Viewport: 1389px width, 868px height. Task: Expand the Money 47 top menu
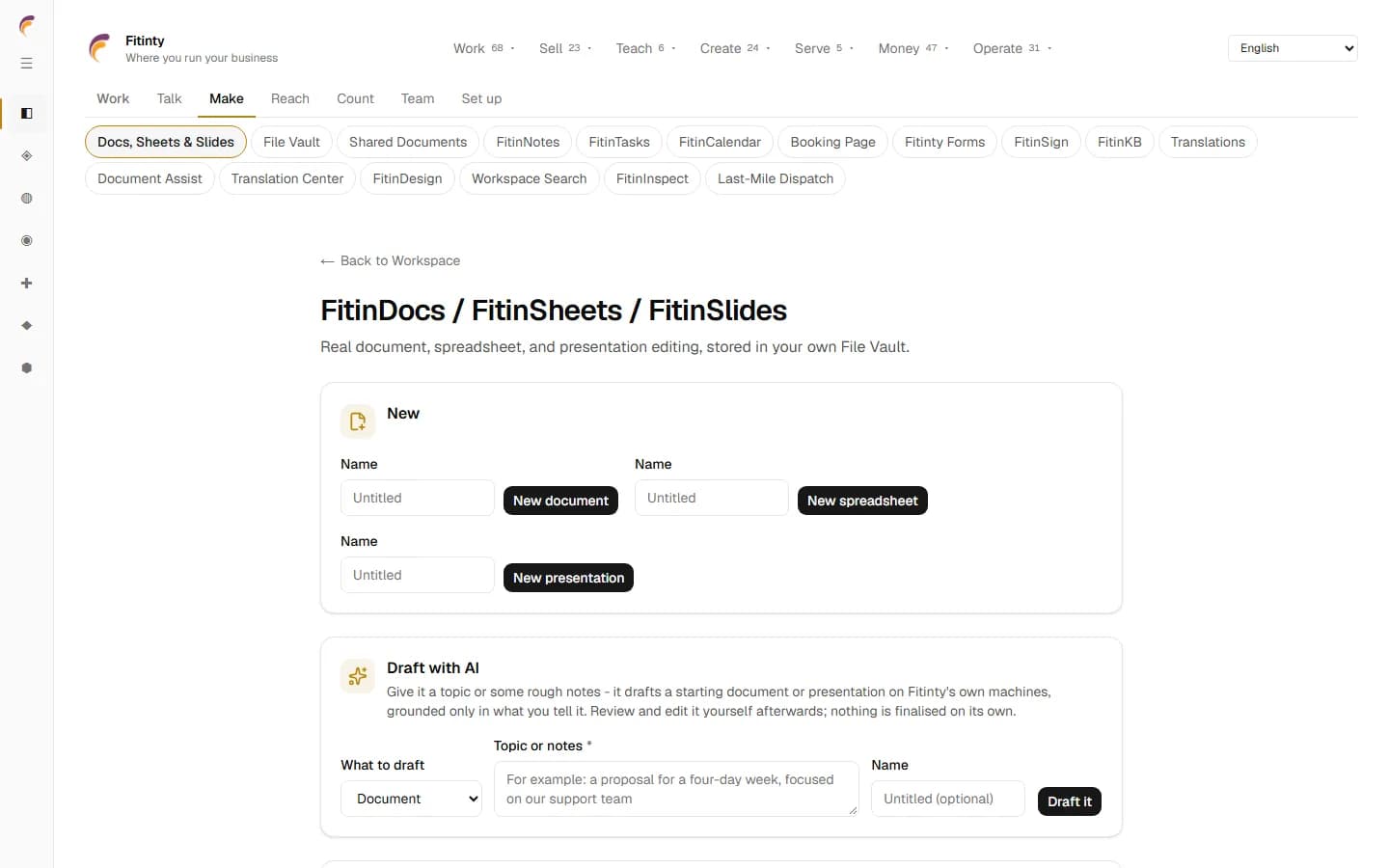pos(913,48)
